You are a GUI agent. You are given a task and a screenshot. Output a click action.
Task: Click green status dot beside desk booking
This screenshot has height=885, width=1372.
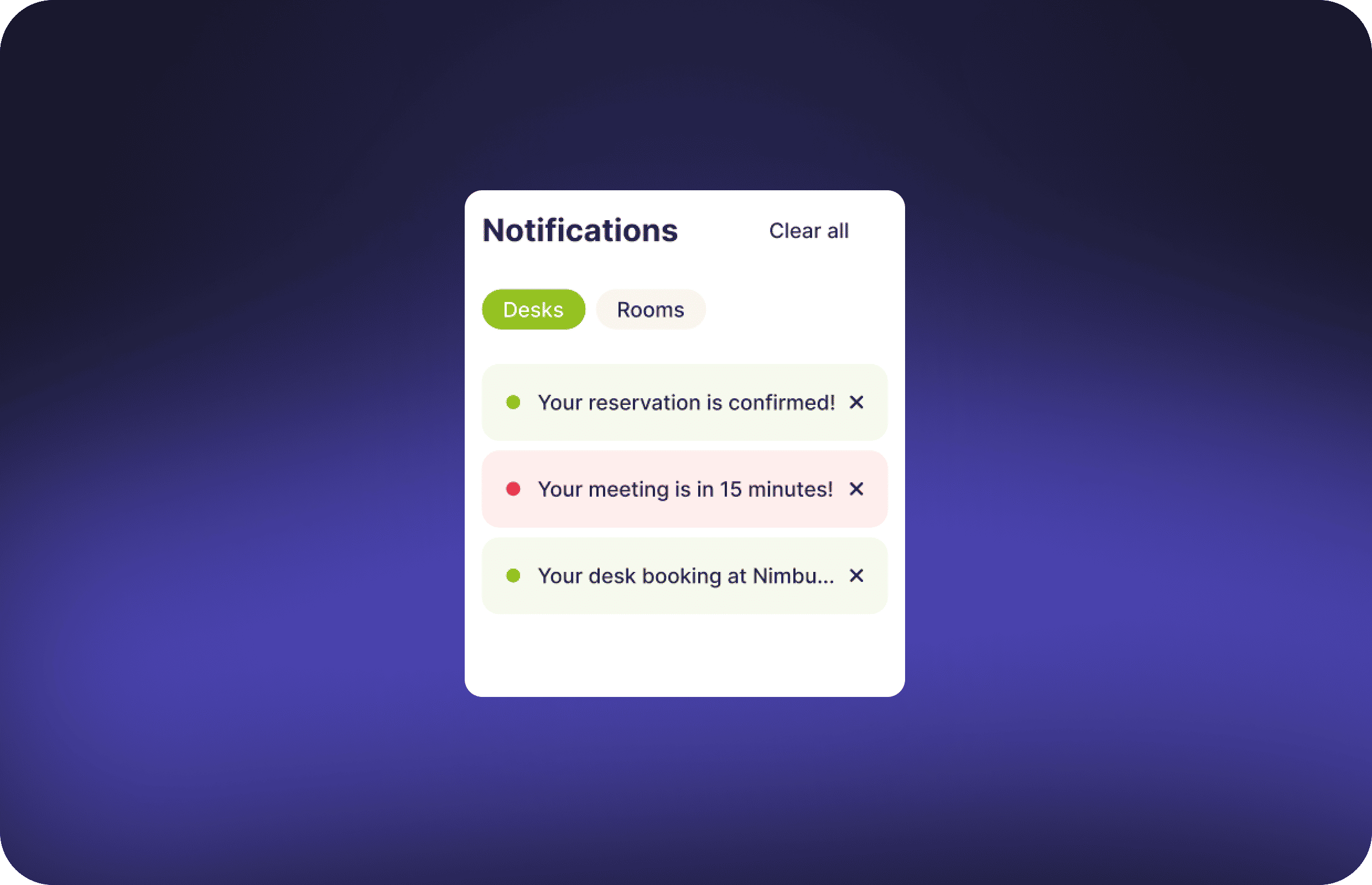(x=513, y=575)
